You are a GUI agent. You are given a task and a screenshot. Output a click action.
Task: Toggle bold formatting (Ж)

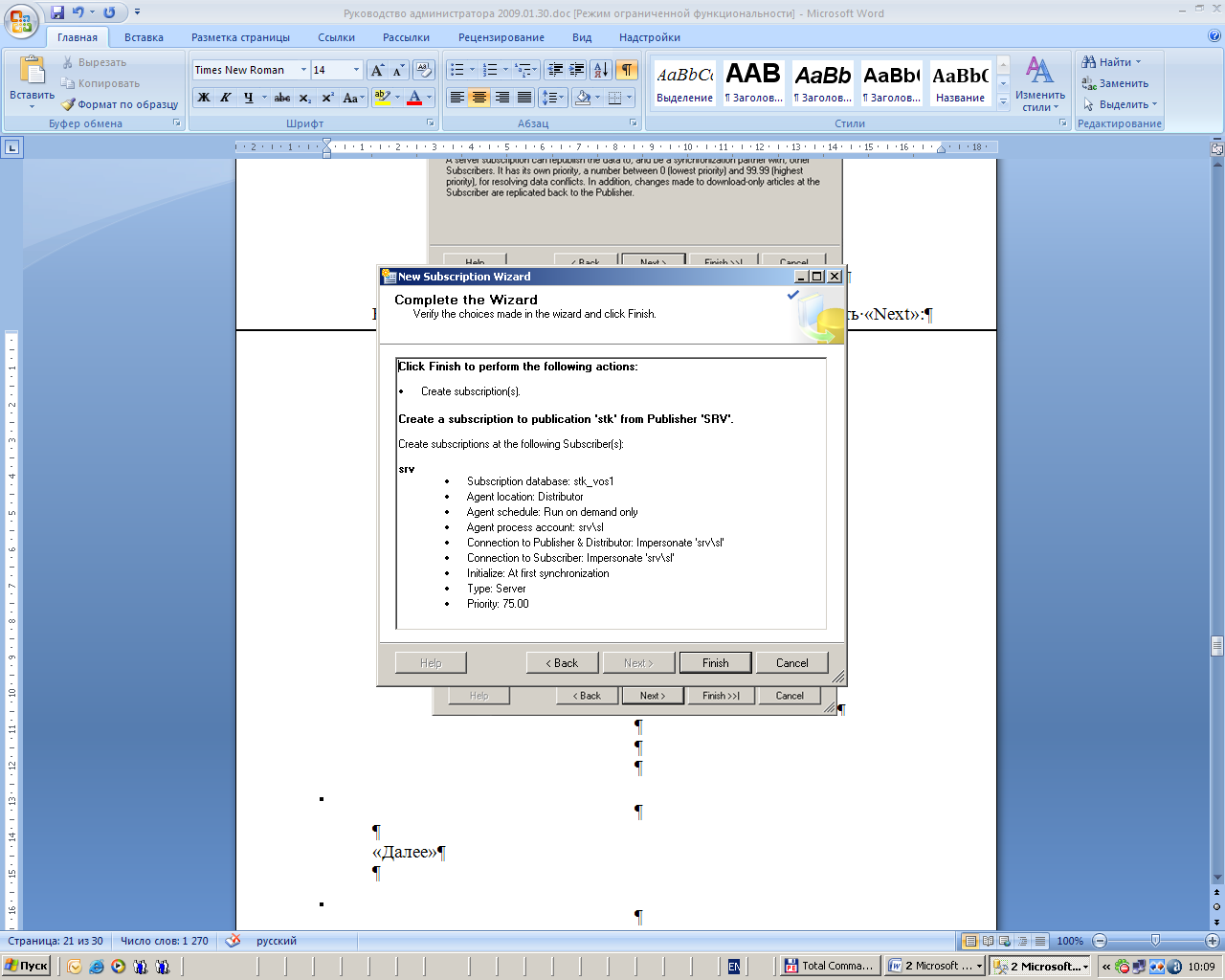point(204,98)
